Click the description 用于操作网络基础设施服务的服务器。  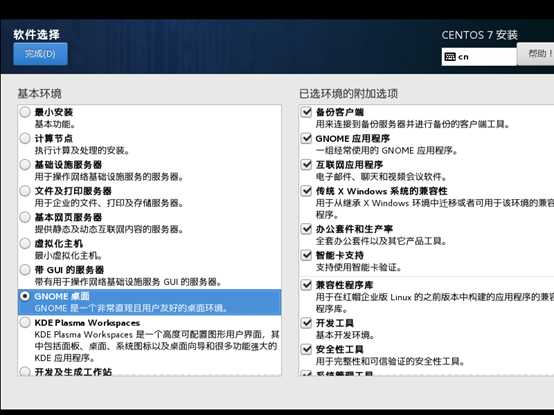coord(109,177)
